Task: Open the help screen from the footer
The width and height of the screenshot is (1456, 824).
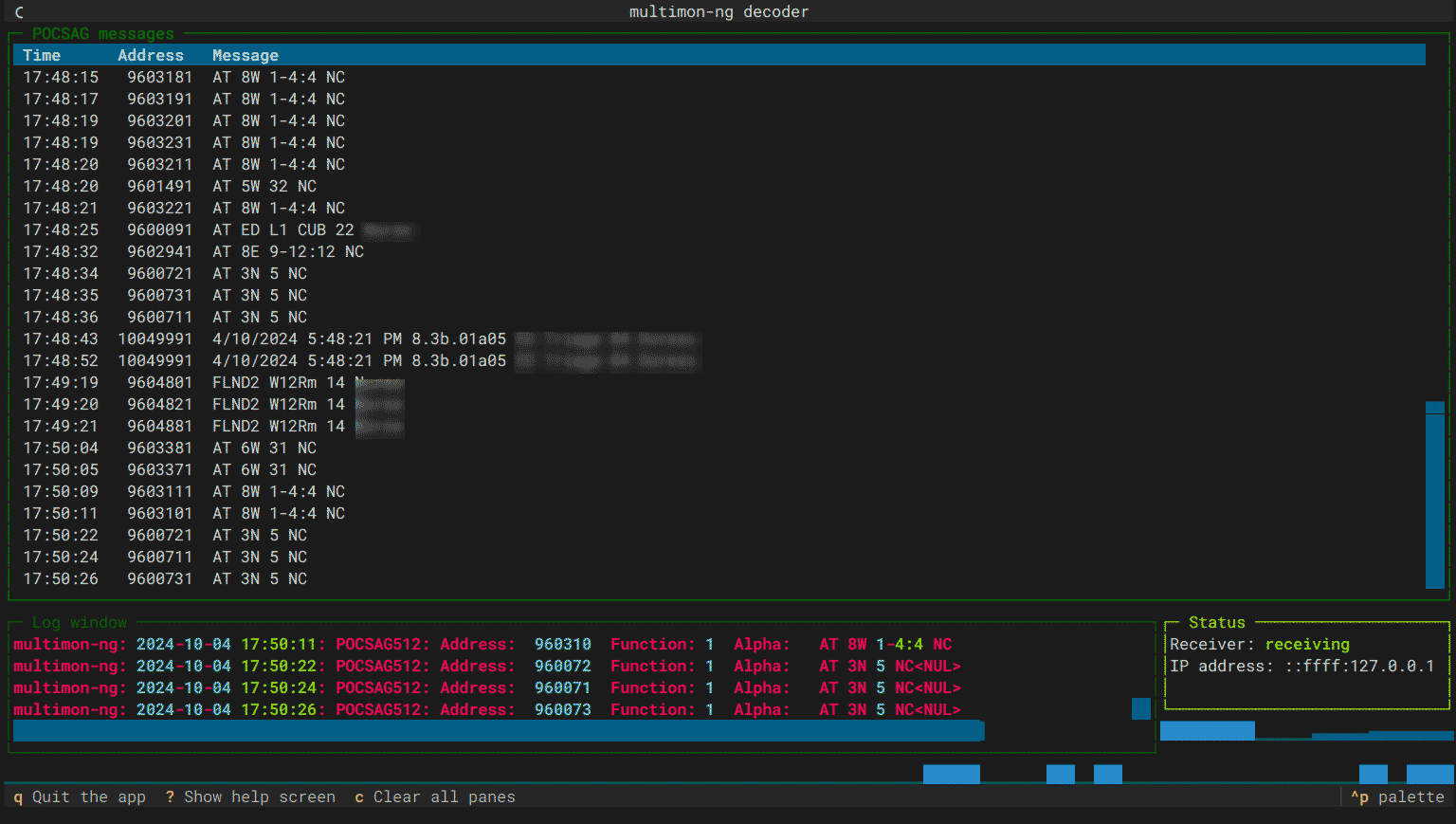Action: coord(251,797)
